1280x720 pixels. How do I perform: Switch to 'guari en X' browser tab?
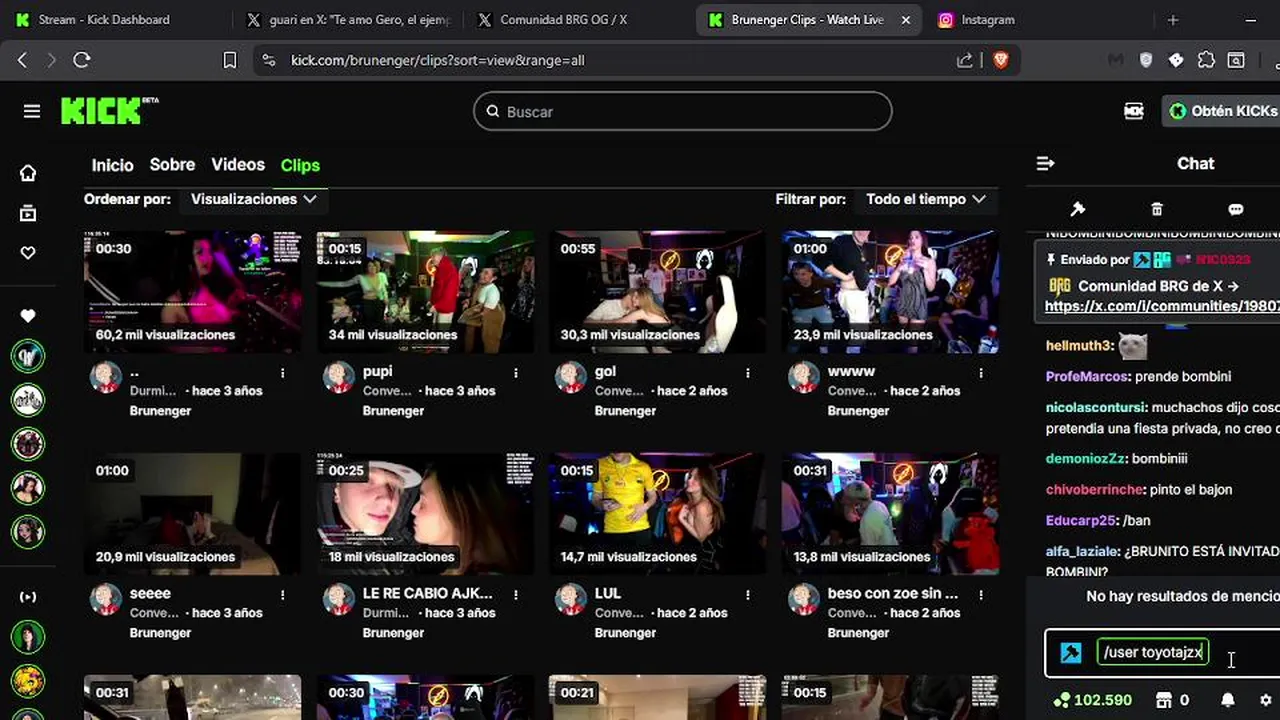(350, 19)
